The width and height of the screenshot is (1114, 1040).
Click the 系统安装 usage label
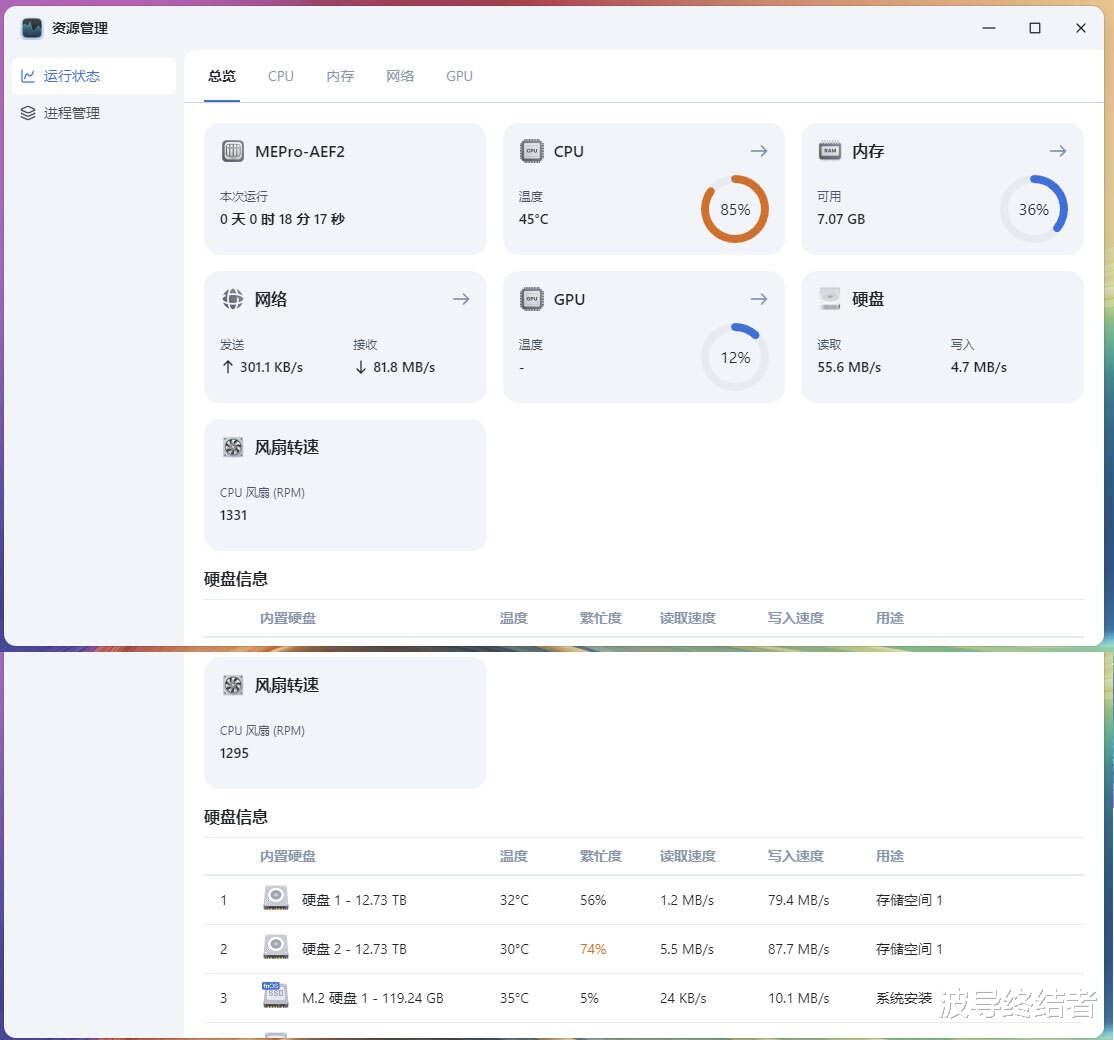pyautogui.click(x=904, y=998)
